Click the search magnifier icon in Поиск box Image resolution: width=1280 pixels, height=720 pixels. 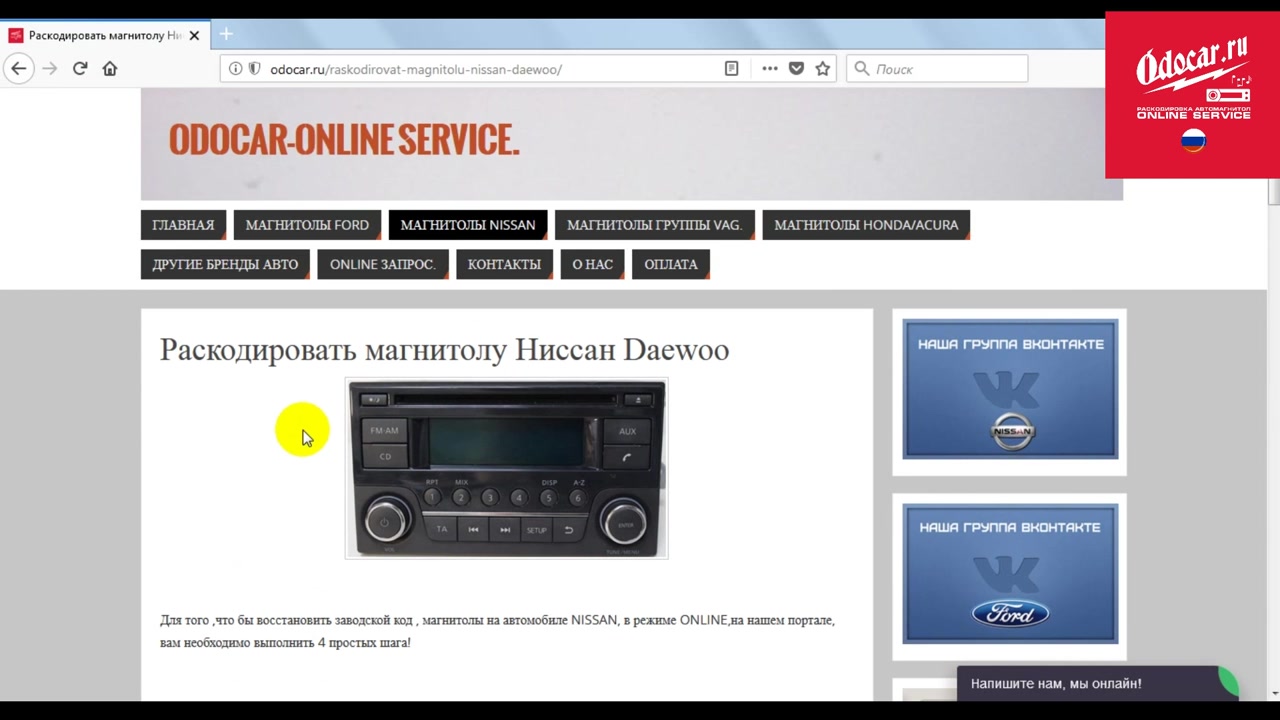click(x=862, y=69)
